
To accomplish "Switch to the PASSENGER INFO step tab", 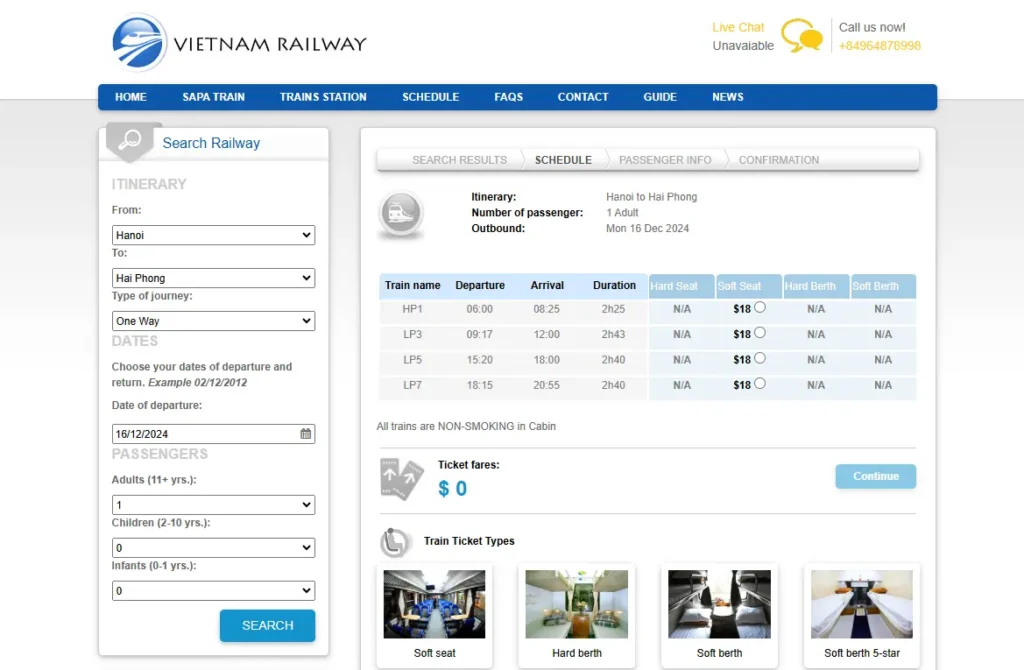I will point(665,160).
